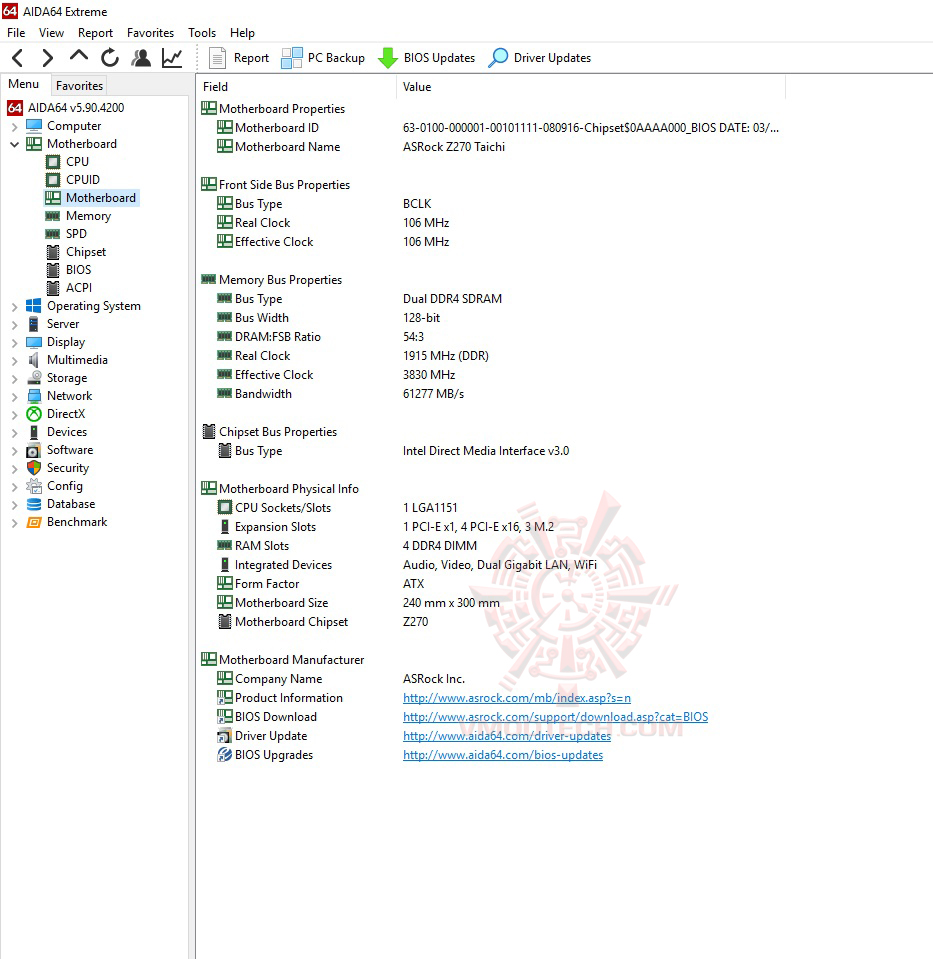Select the Multimedia node

point(67,360)
